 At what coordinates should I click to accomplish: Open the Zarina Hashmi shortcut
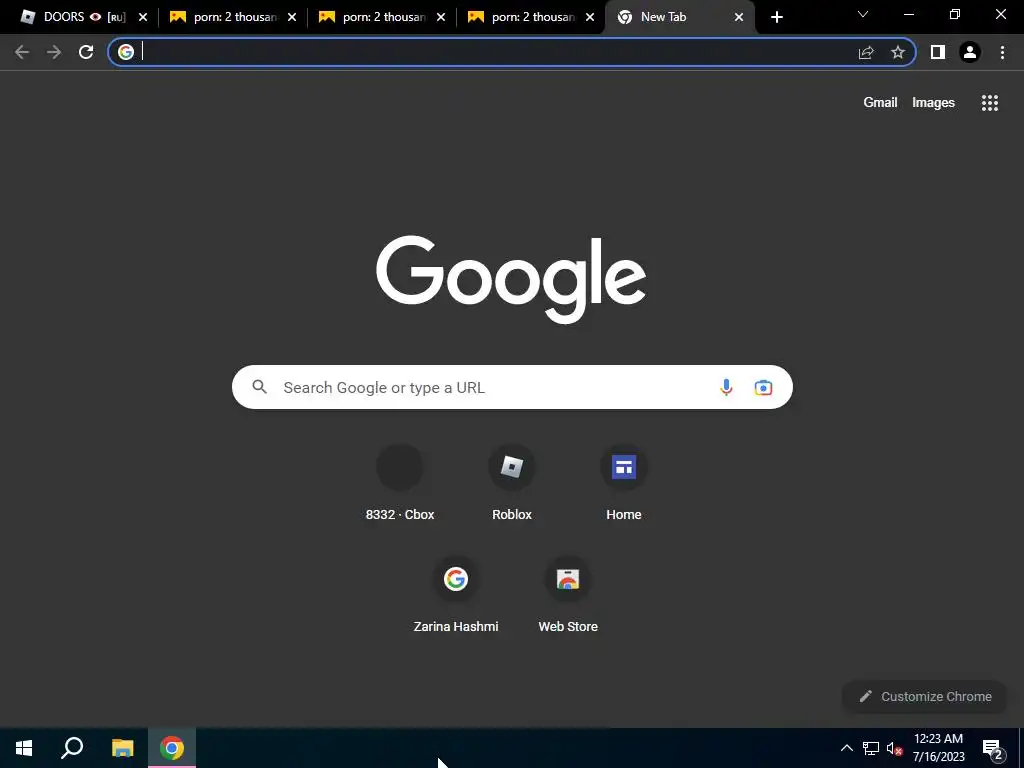[x=456, y=596]
